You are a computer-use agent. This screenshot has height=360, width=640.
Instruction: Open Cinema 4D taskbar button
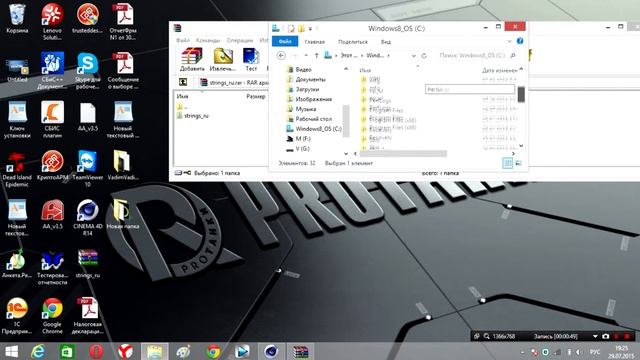[271, 351]
